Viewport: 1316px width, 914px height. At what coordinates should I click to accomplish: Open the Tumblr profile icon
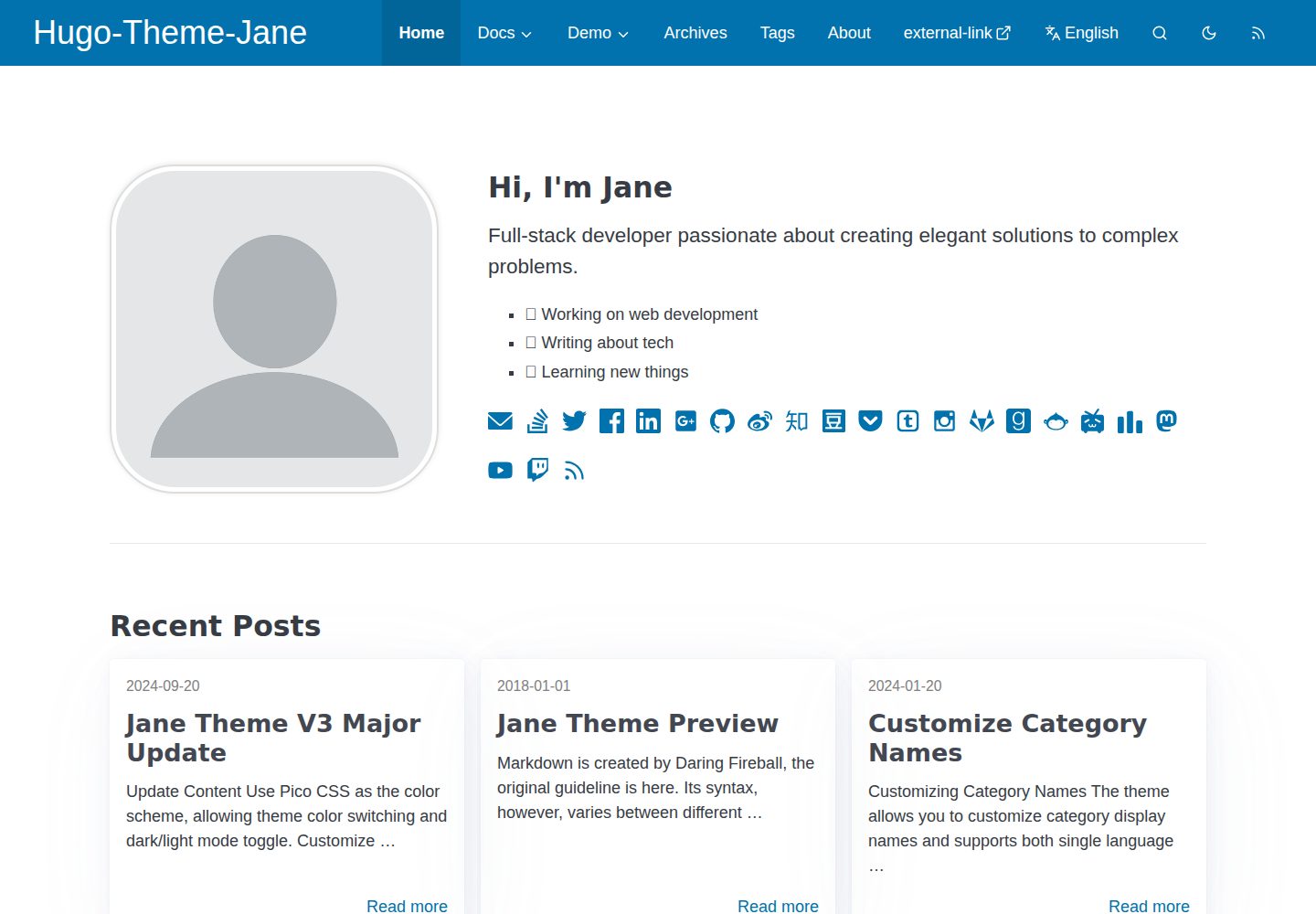[x=907, y=421]
